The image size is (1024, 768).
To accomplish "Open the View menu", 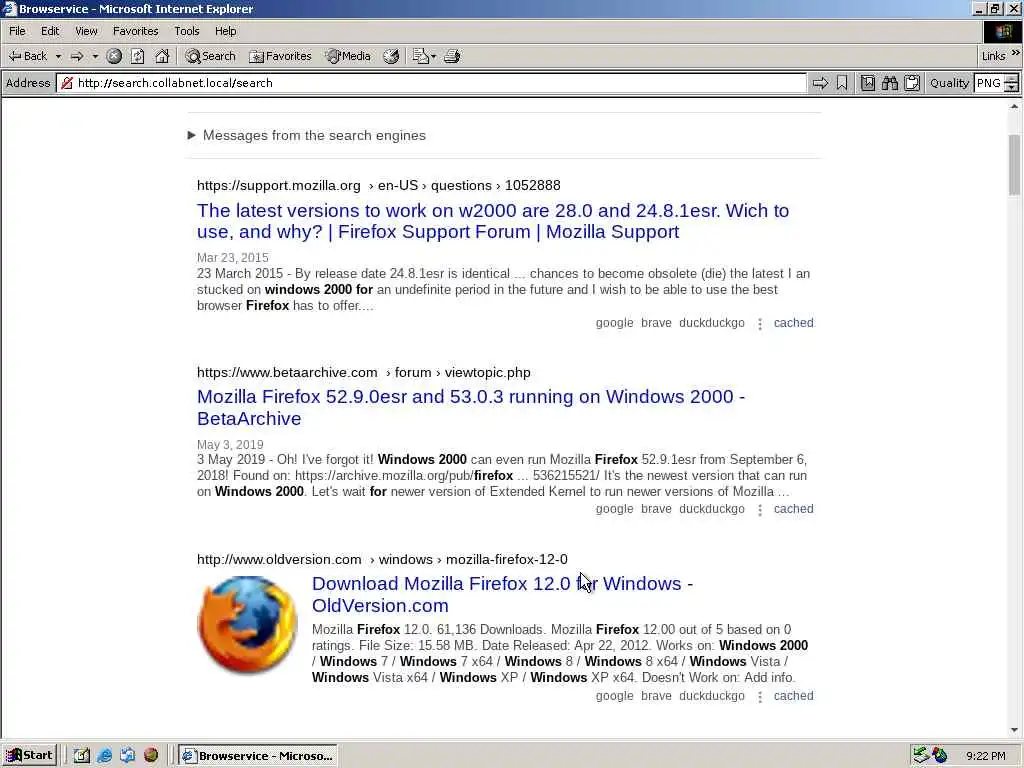I will click(x=86, y=31).
